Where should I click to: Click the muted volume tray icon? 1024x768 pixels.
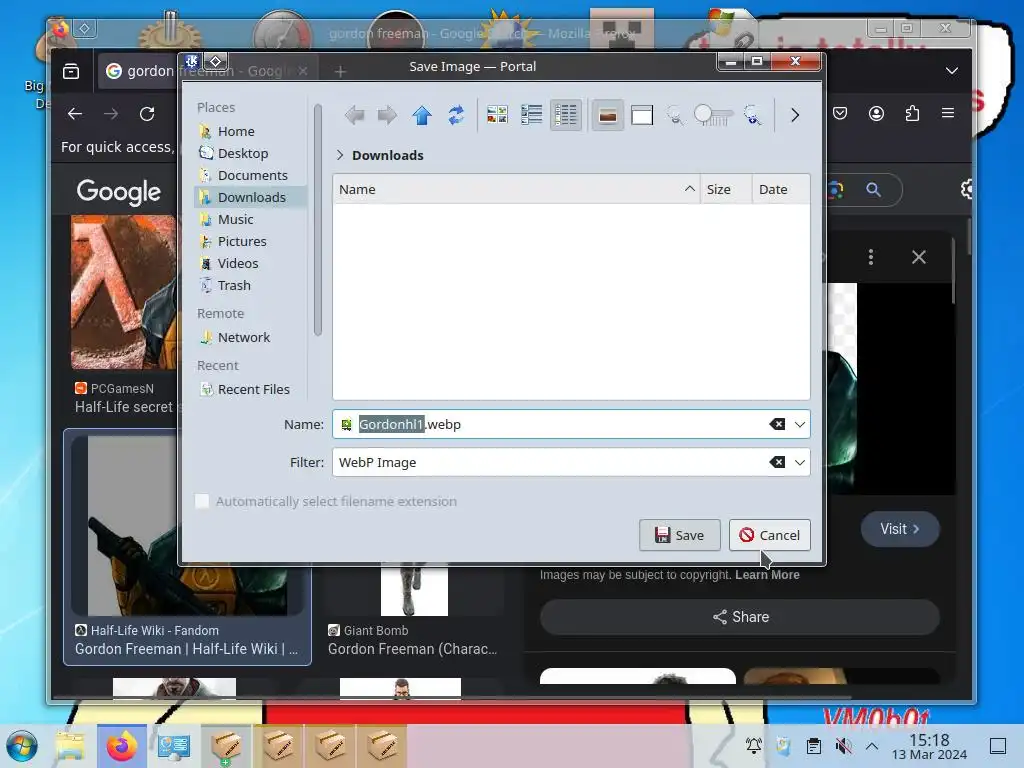[843, 746]
